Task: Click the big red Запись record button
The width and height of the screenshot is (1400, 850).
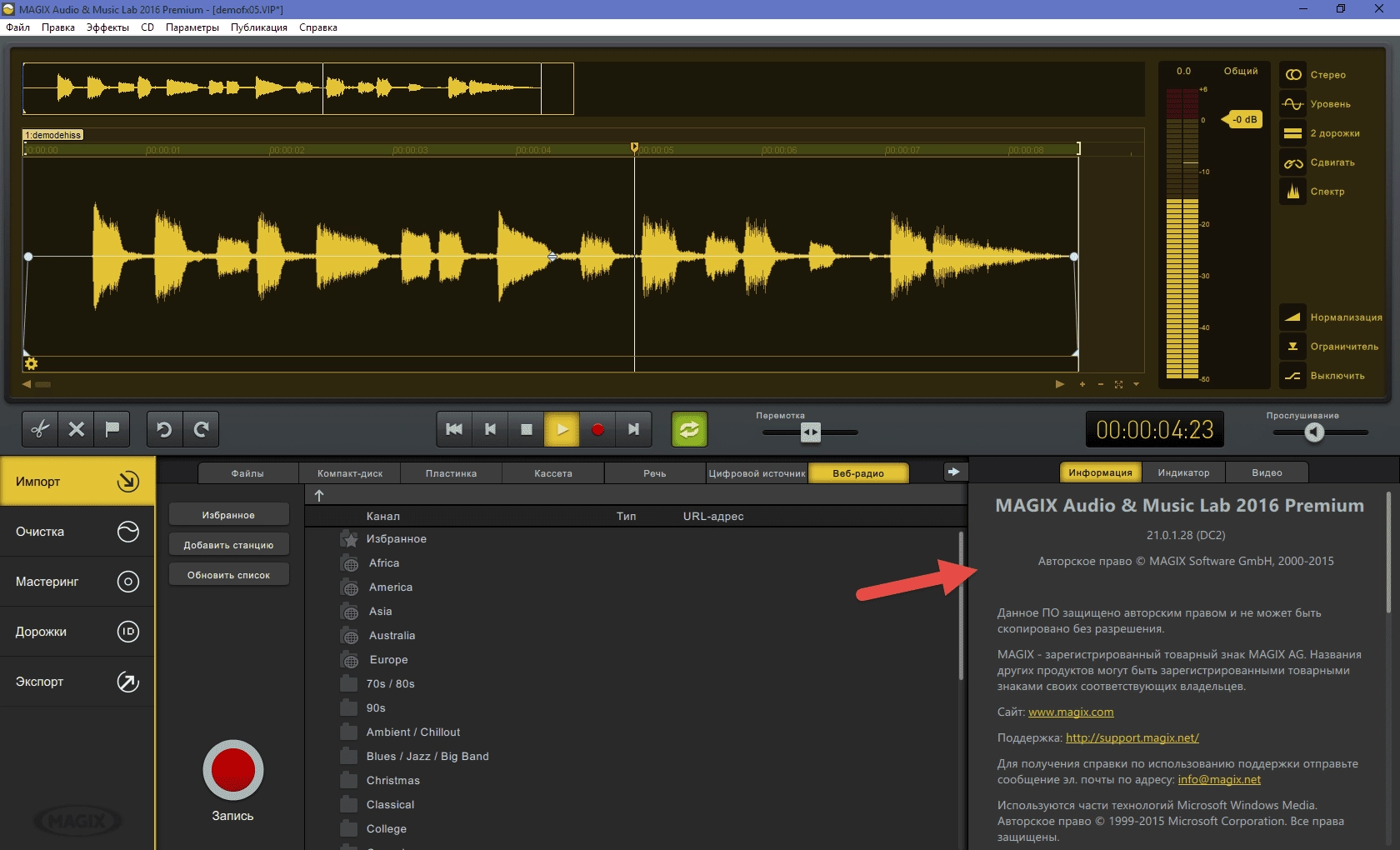Action: click(x=233, y=770)
